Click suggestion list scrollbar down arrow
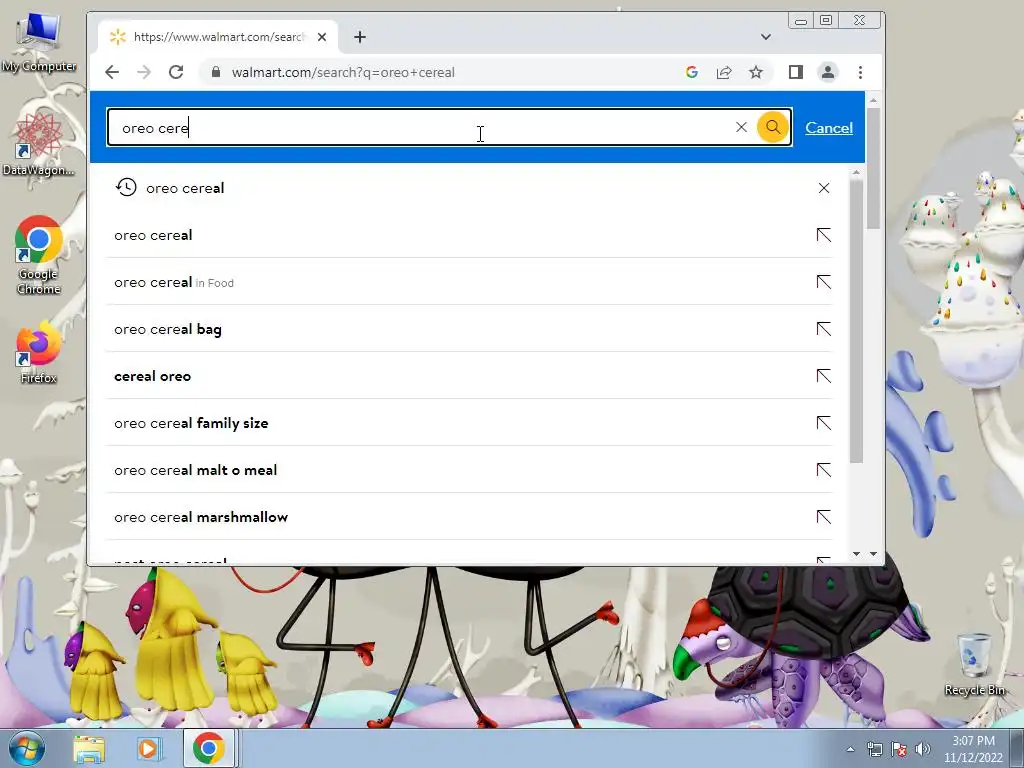 (x=857, y=554)
